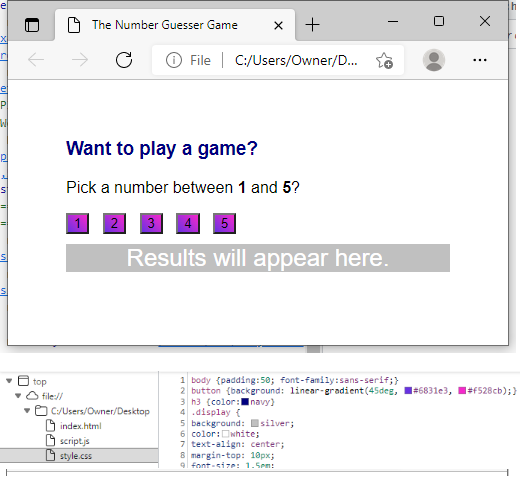This screenshot has width=520, height=491.
Task: Click the browser forward arrow
Action: click(x=80, y=60)
